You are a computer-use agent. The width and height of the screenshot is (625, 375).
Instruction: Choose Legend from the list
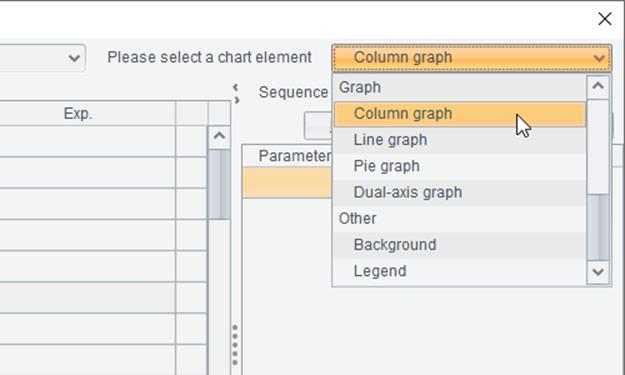(460, 271)
